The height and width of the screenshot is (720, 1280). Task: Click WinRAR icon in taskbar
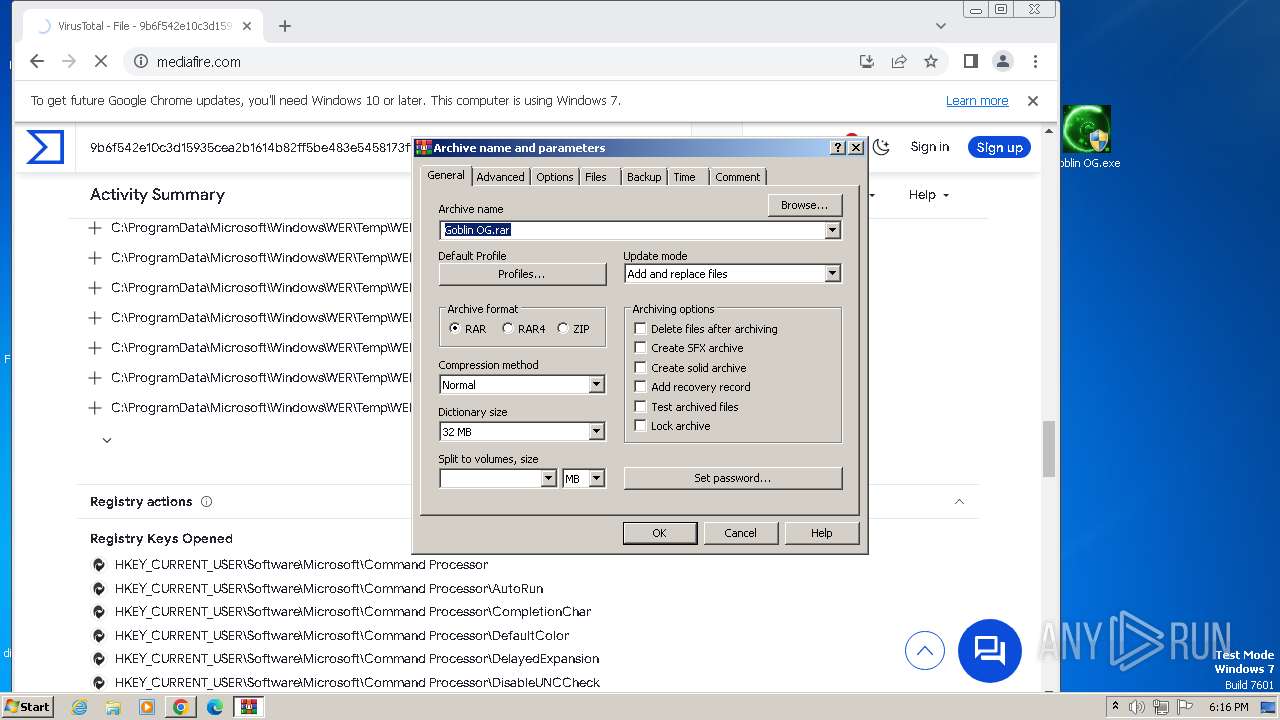pyautogui.click(x=248, y=707)
